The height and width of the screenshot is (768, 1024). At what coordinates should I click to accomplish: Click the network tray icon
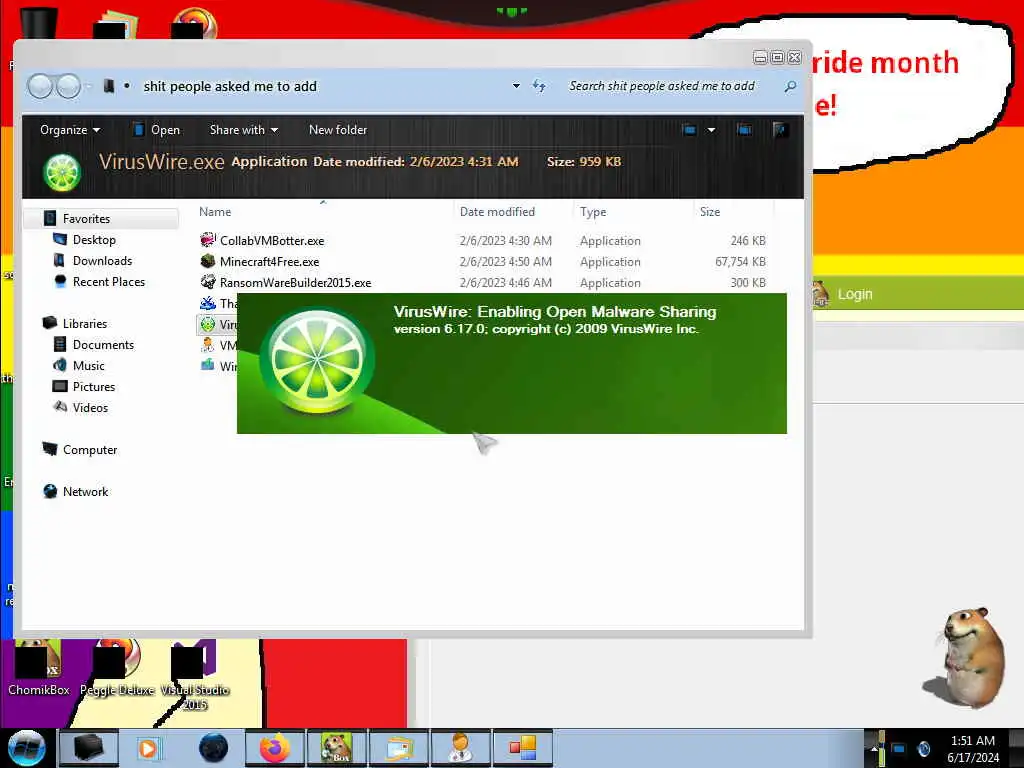coord(899,748)
